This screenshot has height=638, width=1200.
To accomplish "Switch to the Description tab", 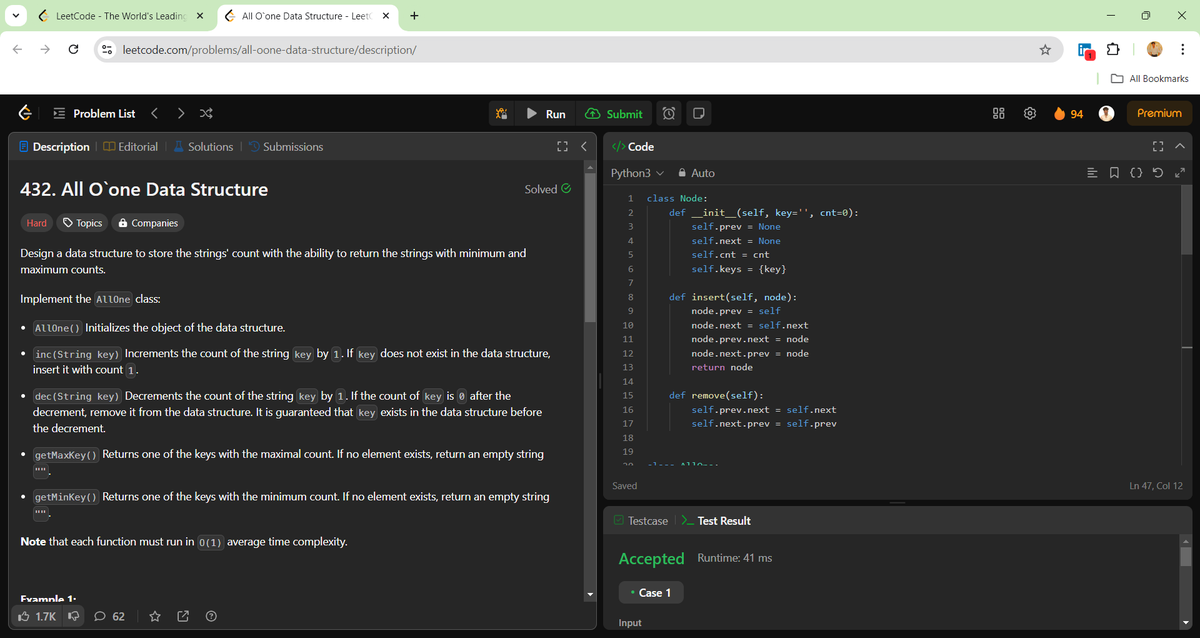I will pyautogui.click(x=54, y=147).
